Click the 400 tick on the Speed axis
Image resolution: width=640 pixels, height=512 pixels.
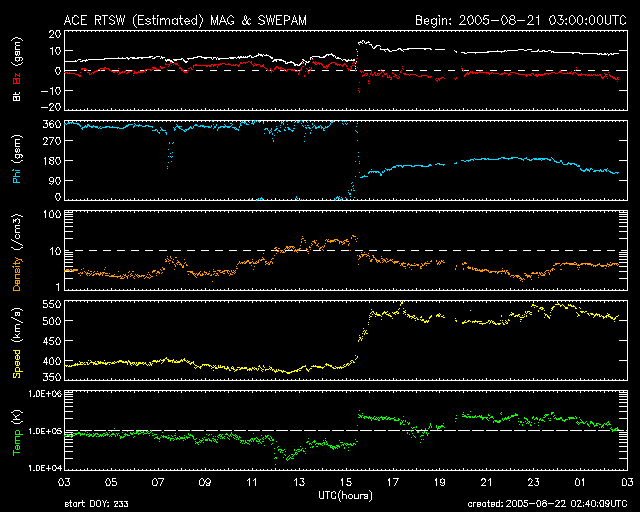coord(52,361)
